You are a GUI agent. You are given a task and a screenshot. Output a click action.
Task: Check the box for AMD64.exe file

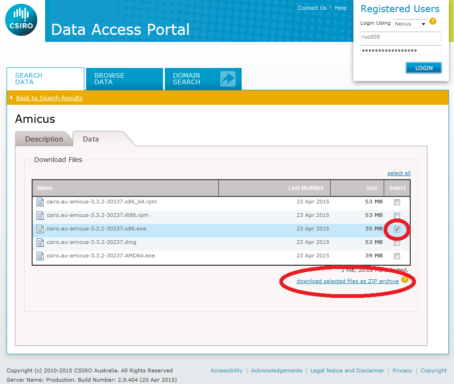tap(397, 256)
